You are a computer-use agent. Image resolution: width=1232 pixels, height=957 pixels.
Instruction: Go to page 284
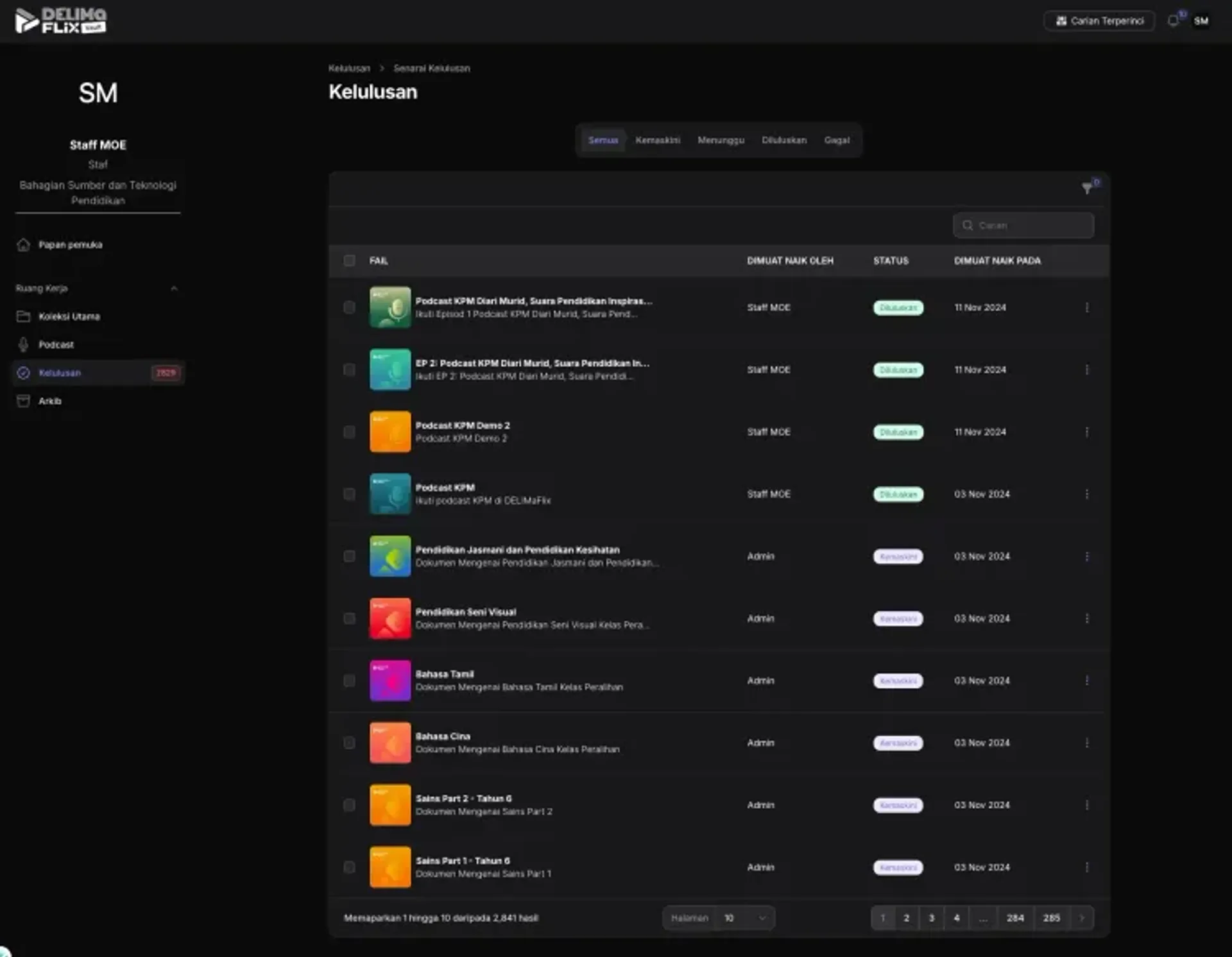pos(1015,918)
